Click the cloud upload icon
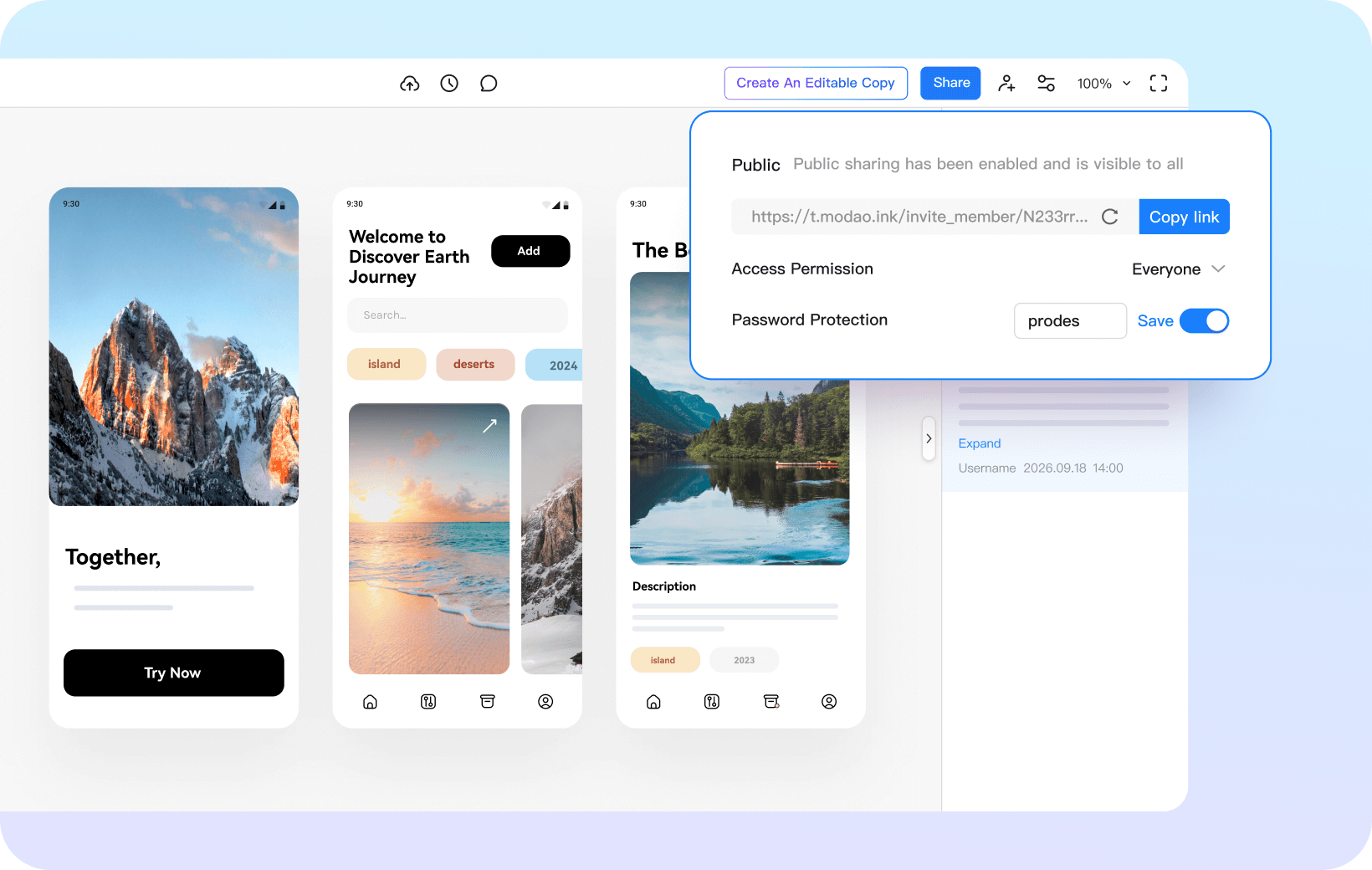 409,84
